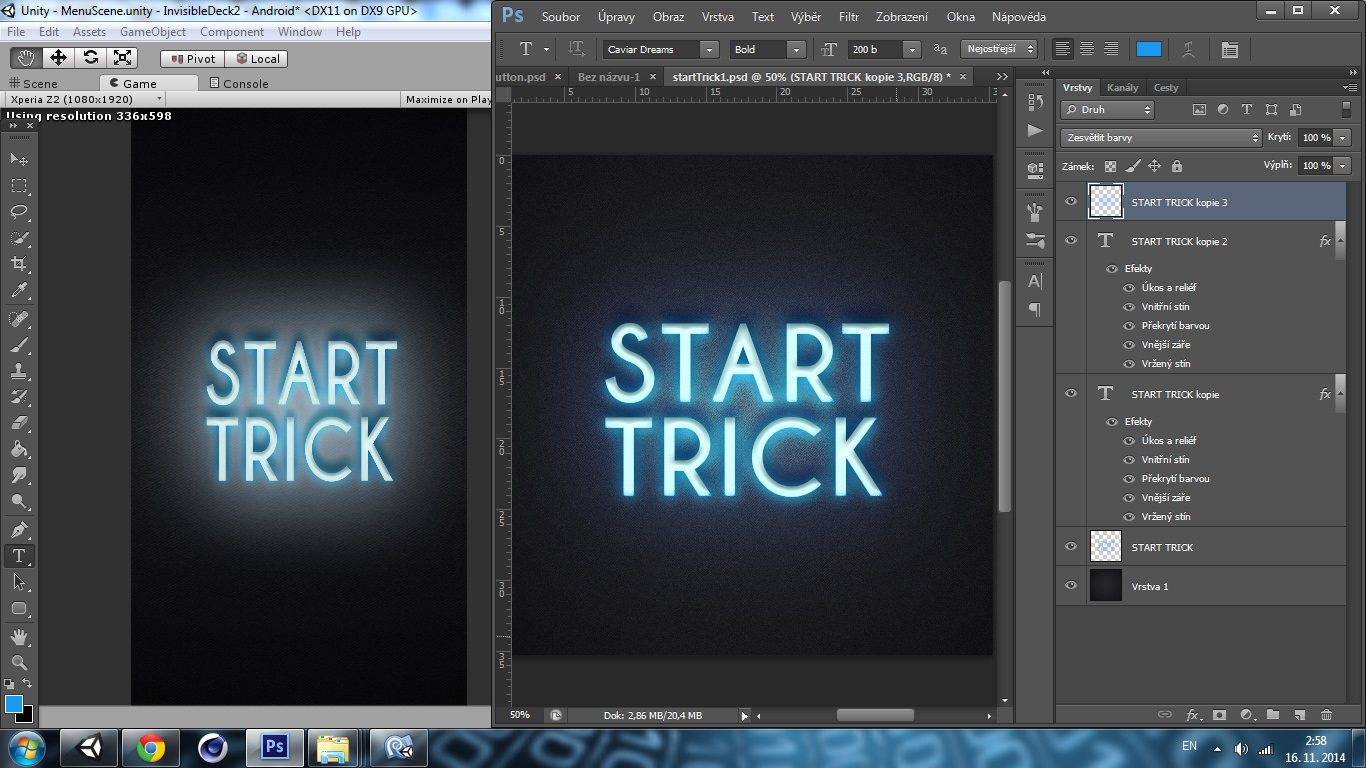Viewport: 1366px width, 768px height.
Task: Open the Caviar Dreams font dropdown
Action: point(709,49)
